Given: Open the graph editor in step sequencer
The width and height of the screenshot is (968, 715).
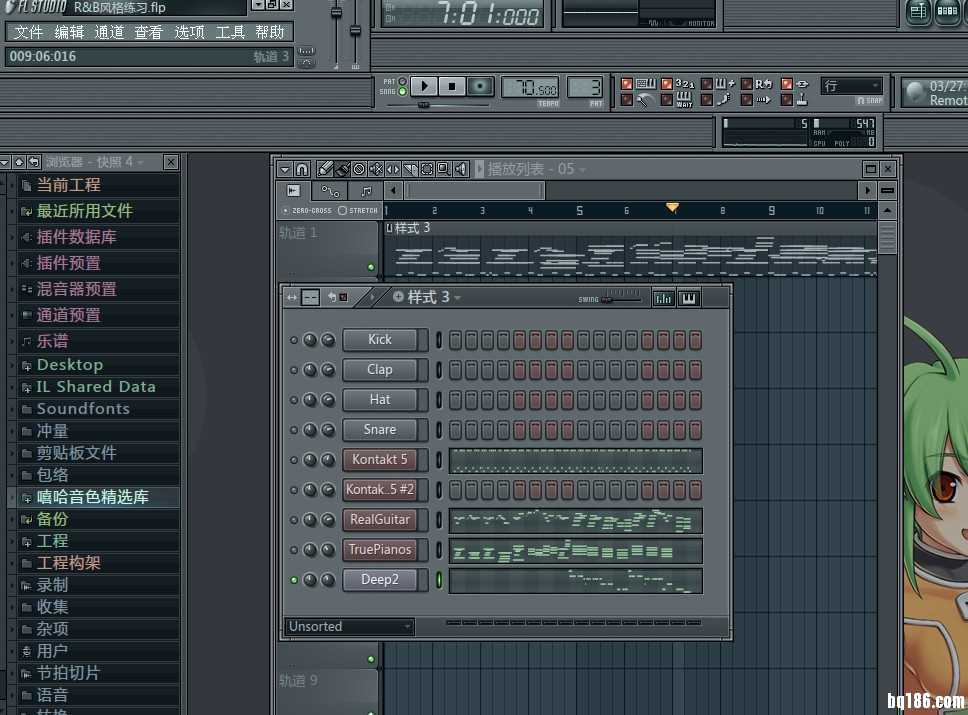Looking at the screenshot, I should point(662,298).
